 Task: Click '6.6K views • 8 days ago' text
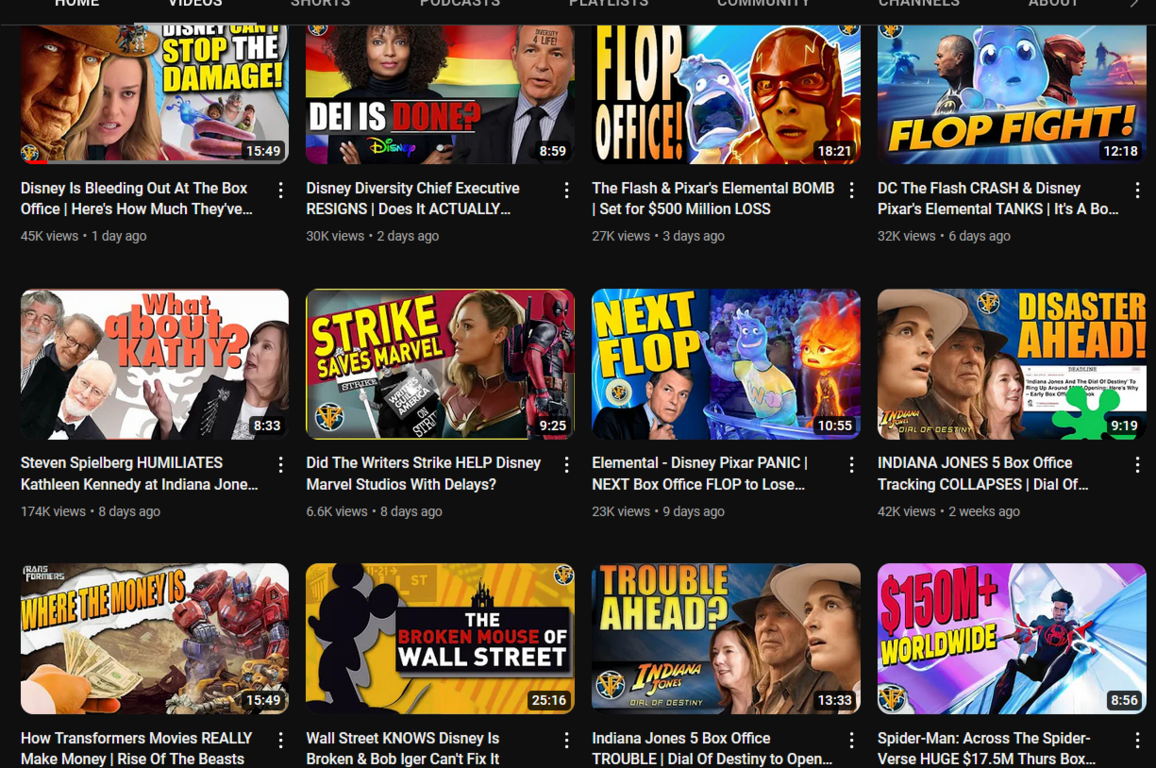pos(375,511)
